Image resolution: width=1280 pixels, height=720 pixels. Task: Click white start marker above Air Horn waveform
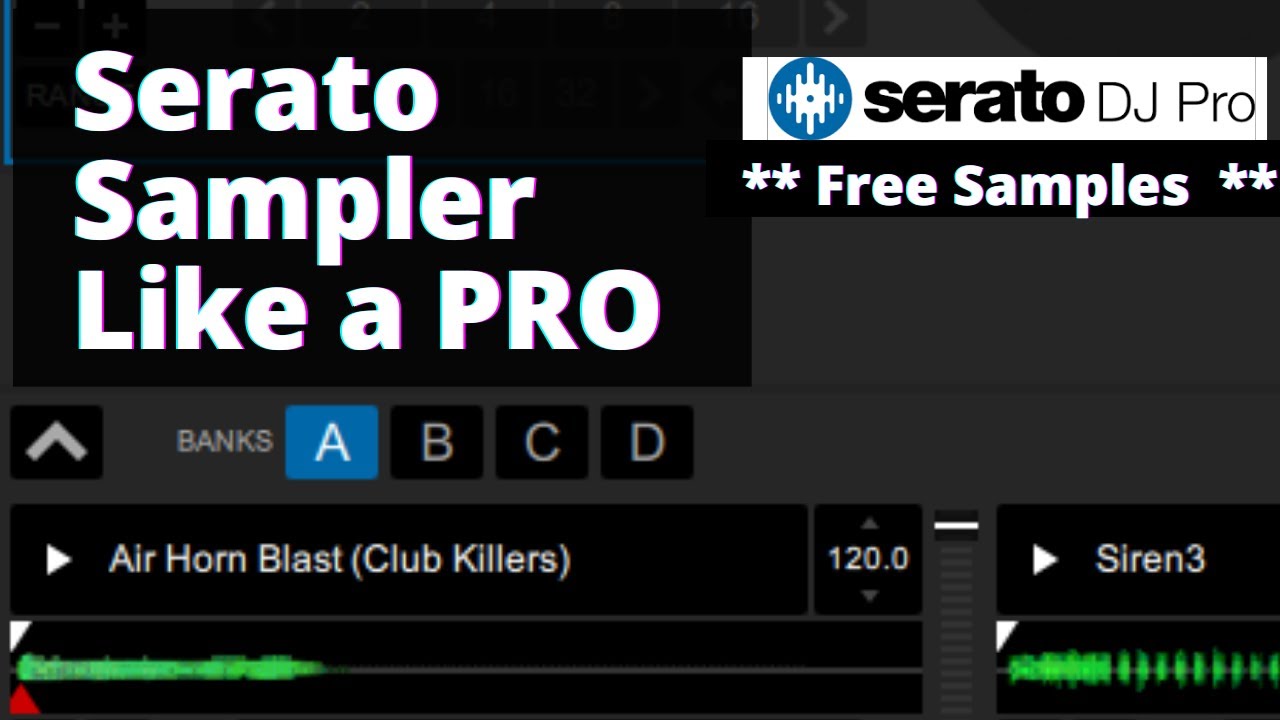20,634
